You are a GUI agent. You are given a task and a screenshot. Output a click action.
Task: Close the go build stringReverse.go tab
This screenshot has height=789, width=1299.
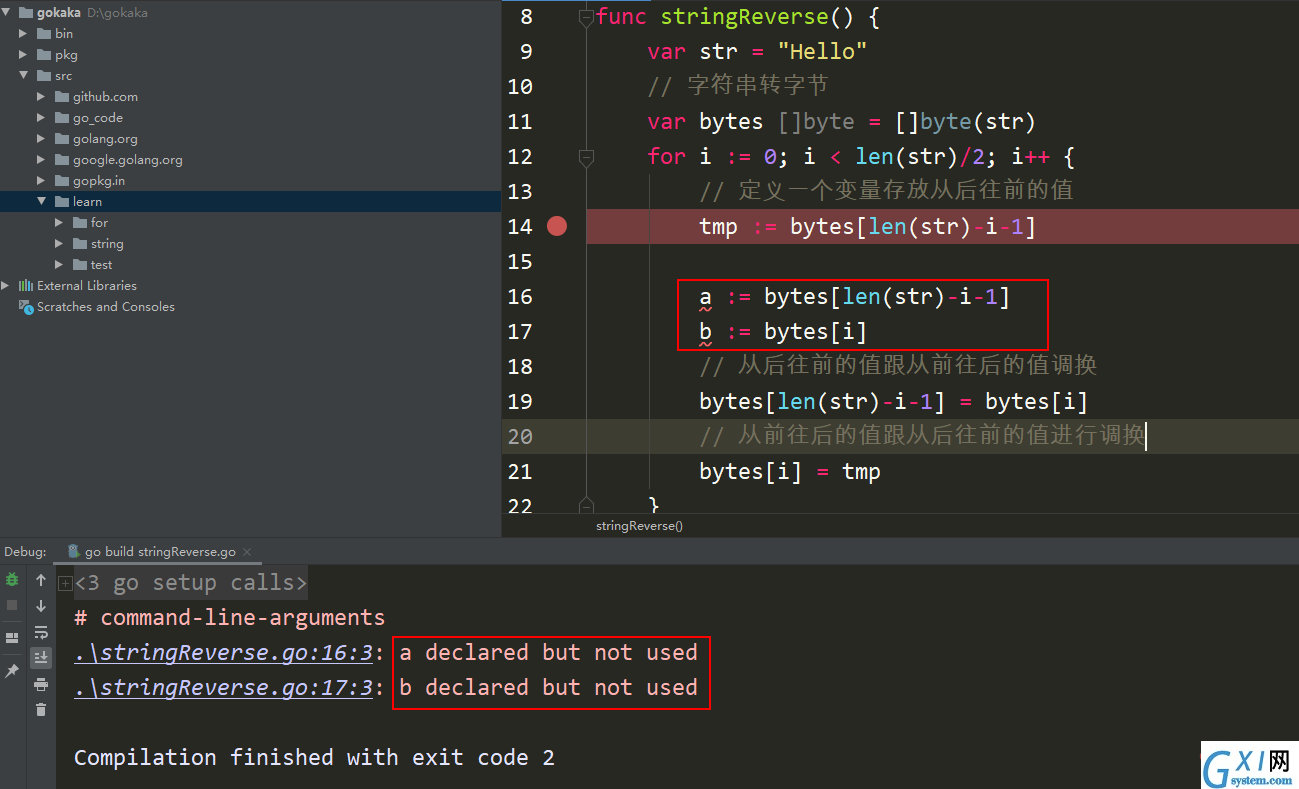(x=247, y=552)
